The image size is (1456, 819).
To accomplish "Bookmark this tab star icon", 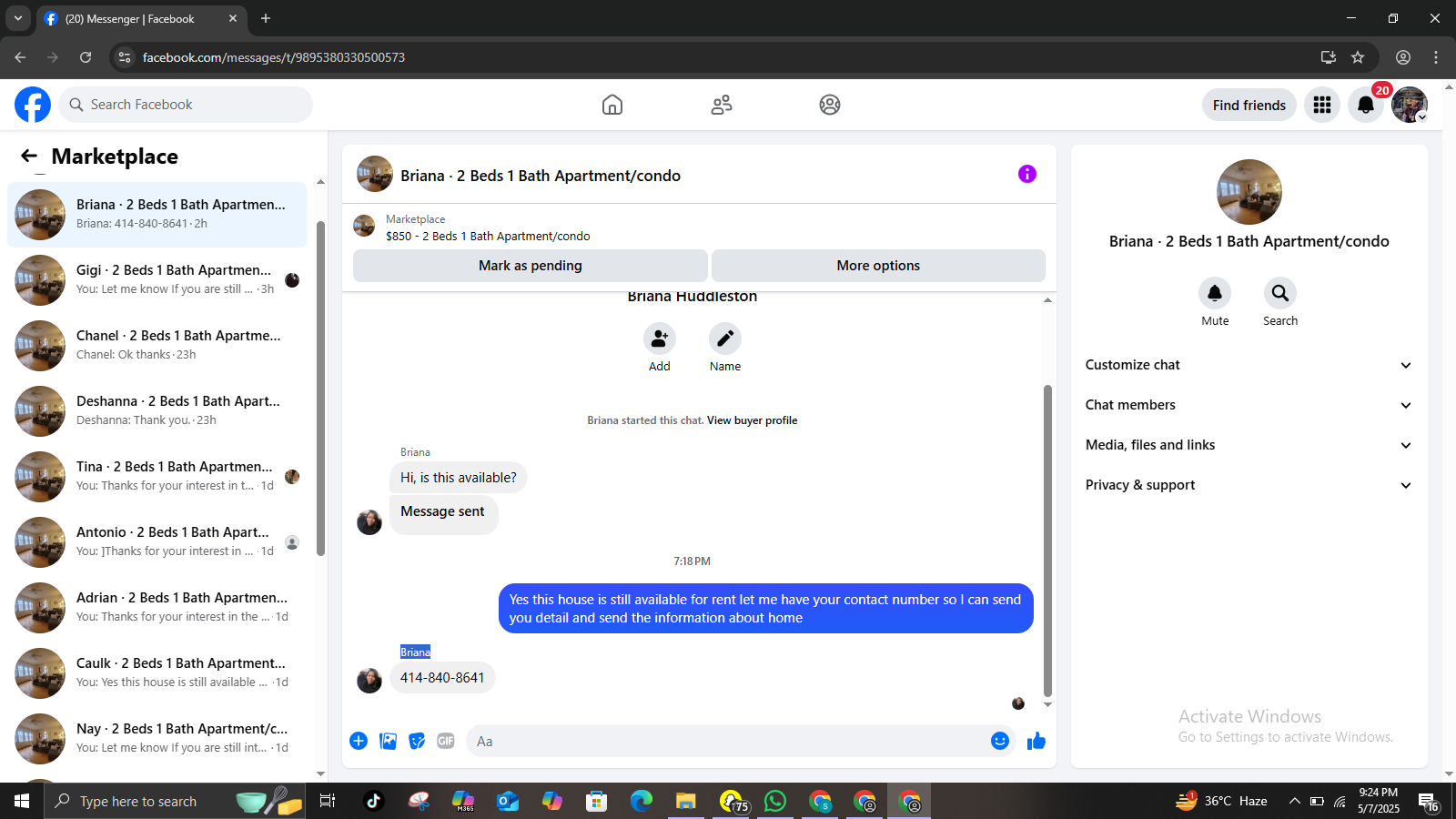I will pyautogui.click(x=1358, y=57).
